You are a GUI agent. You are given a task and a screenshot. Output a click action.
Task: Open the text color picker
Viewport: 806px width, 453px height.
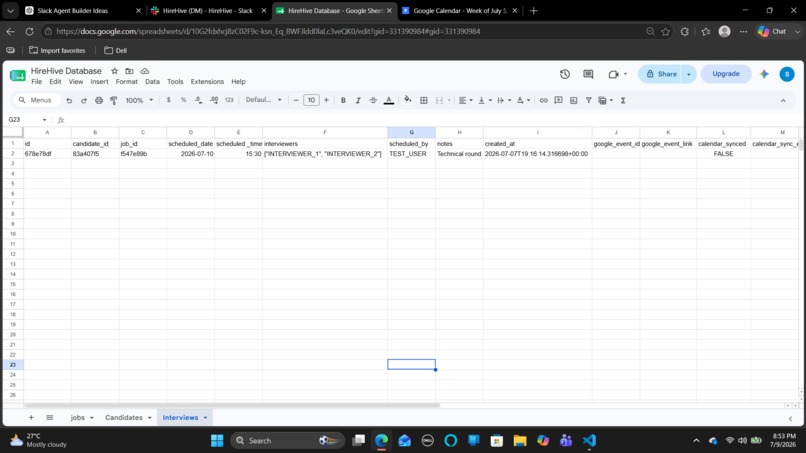tap(389, 100)
